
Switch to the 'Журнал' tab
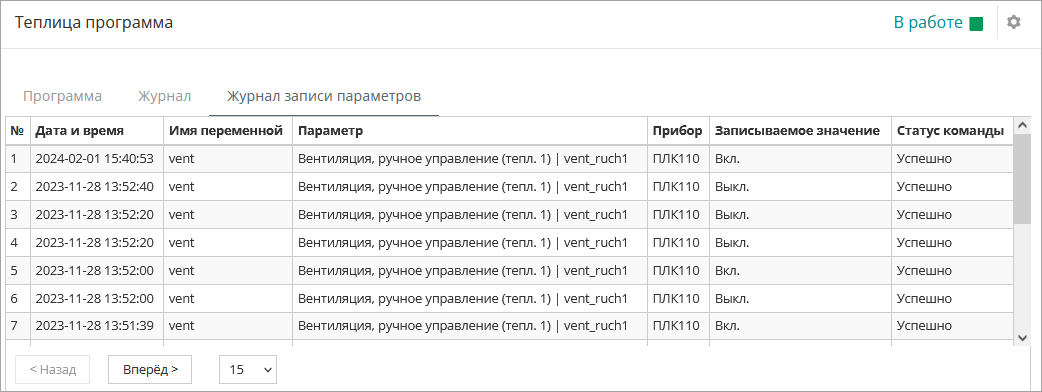(165, 96)
